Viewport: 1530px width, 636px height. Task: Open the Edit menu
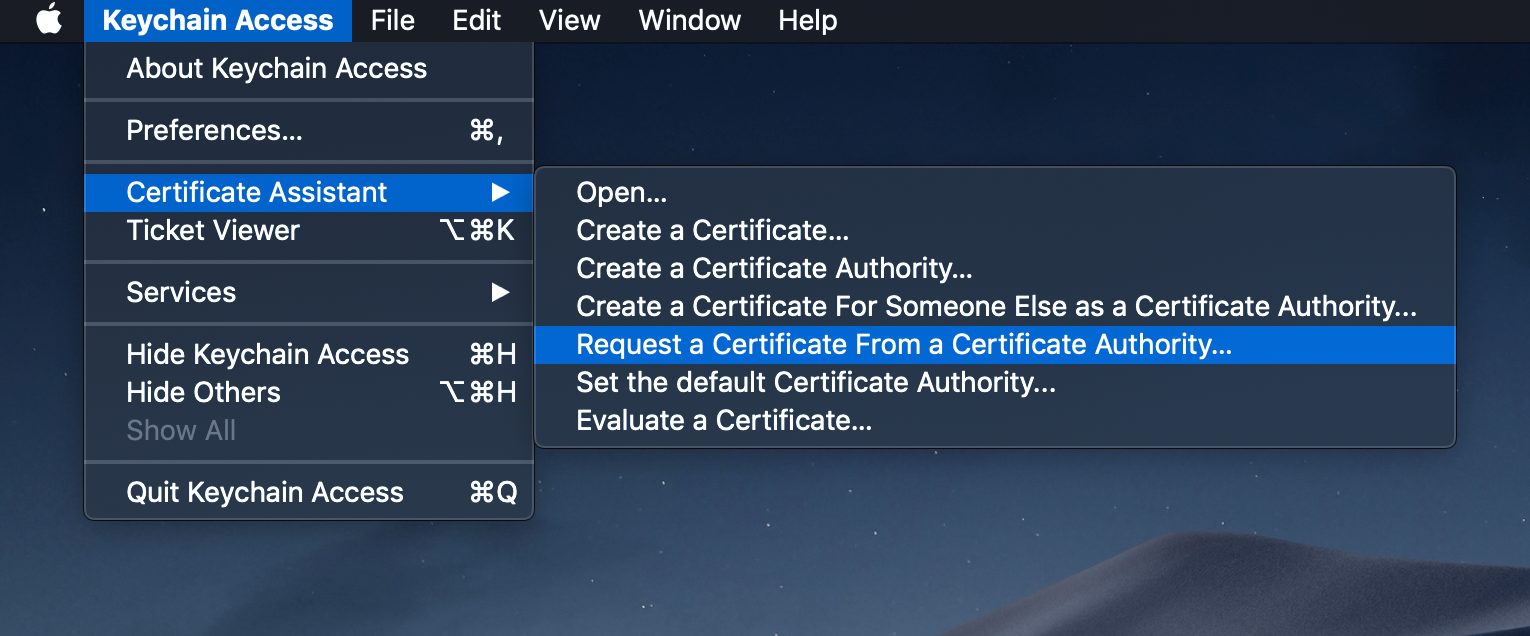pos(476,20)
